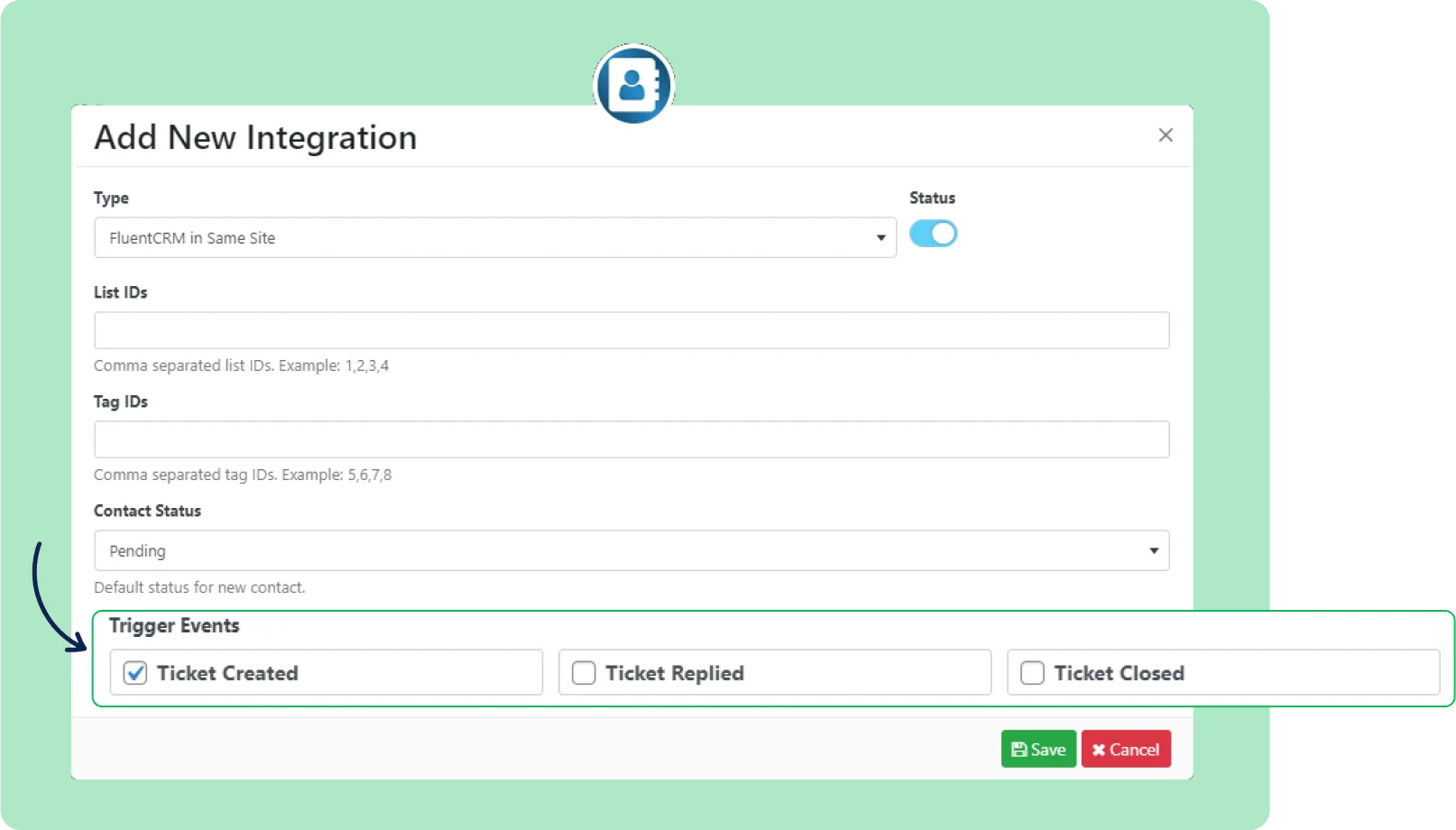Click the 'Ticket Created' label text
1456x830 pixels.
227,673
